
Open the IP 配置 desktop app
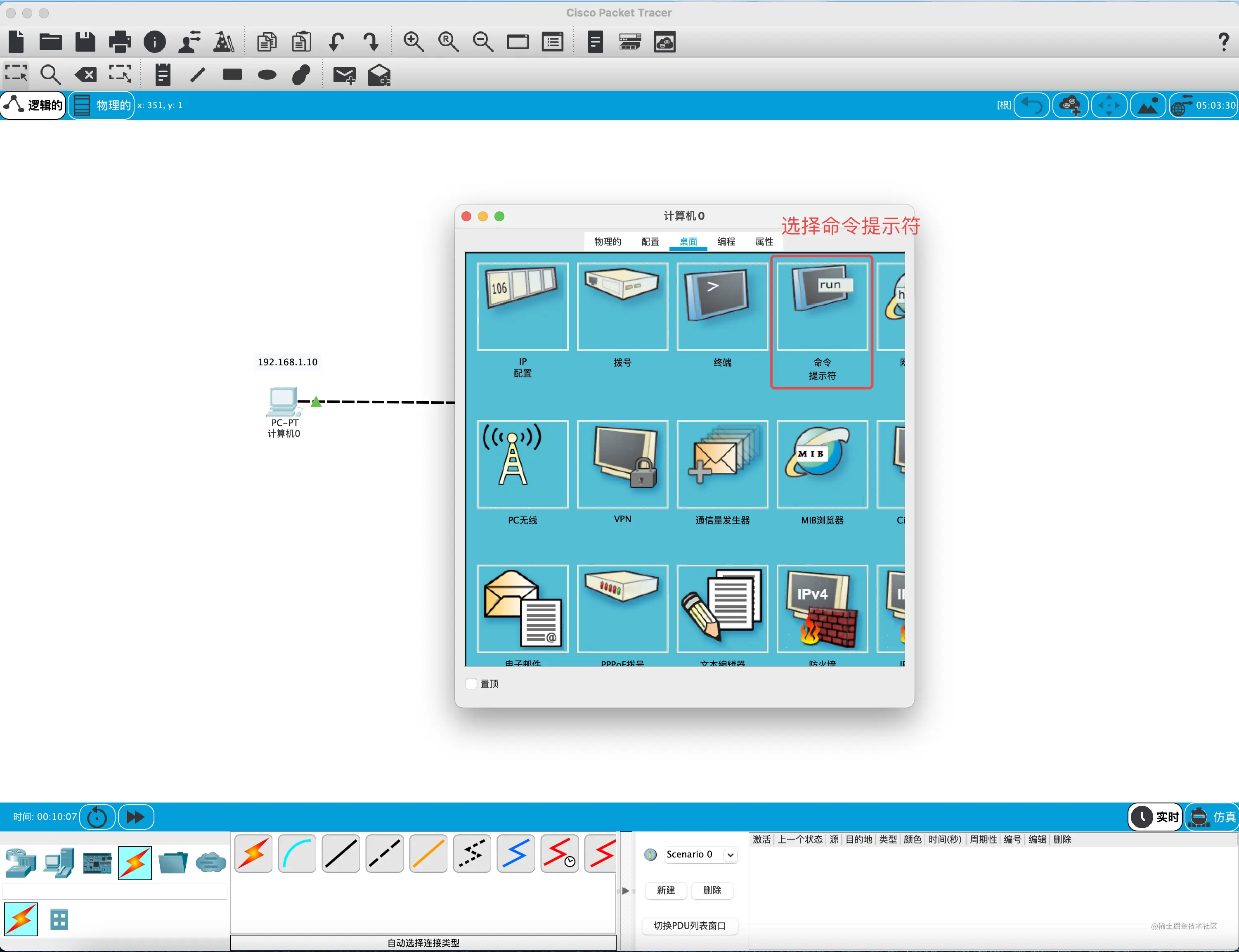pyautogui.click(x=523, y=306)
